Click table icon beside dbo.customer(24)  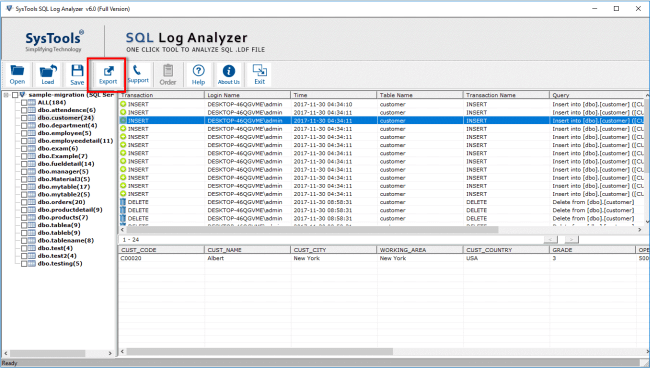(x=32, y=118)
